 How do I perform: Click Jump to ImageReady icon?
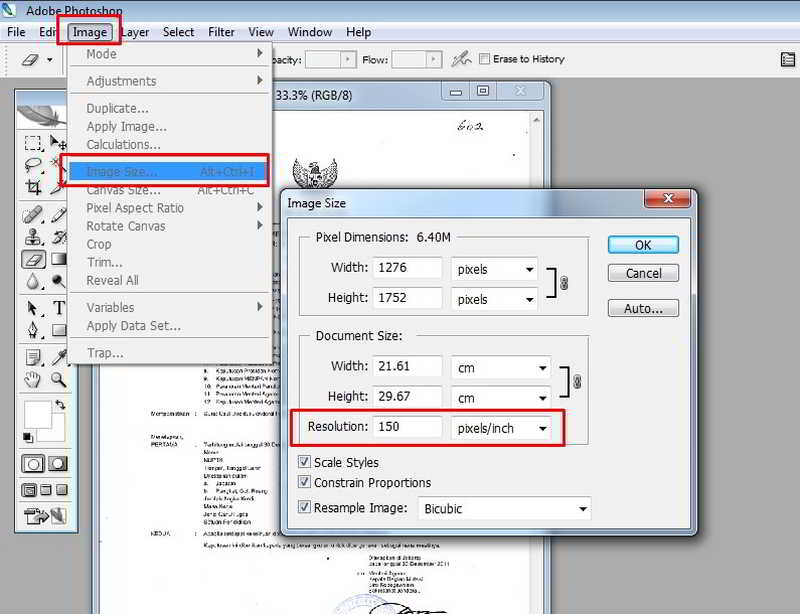(45, 515)
